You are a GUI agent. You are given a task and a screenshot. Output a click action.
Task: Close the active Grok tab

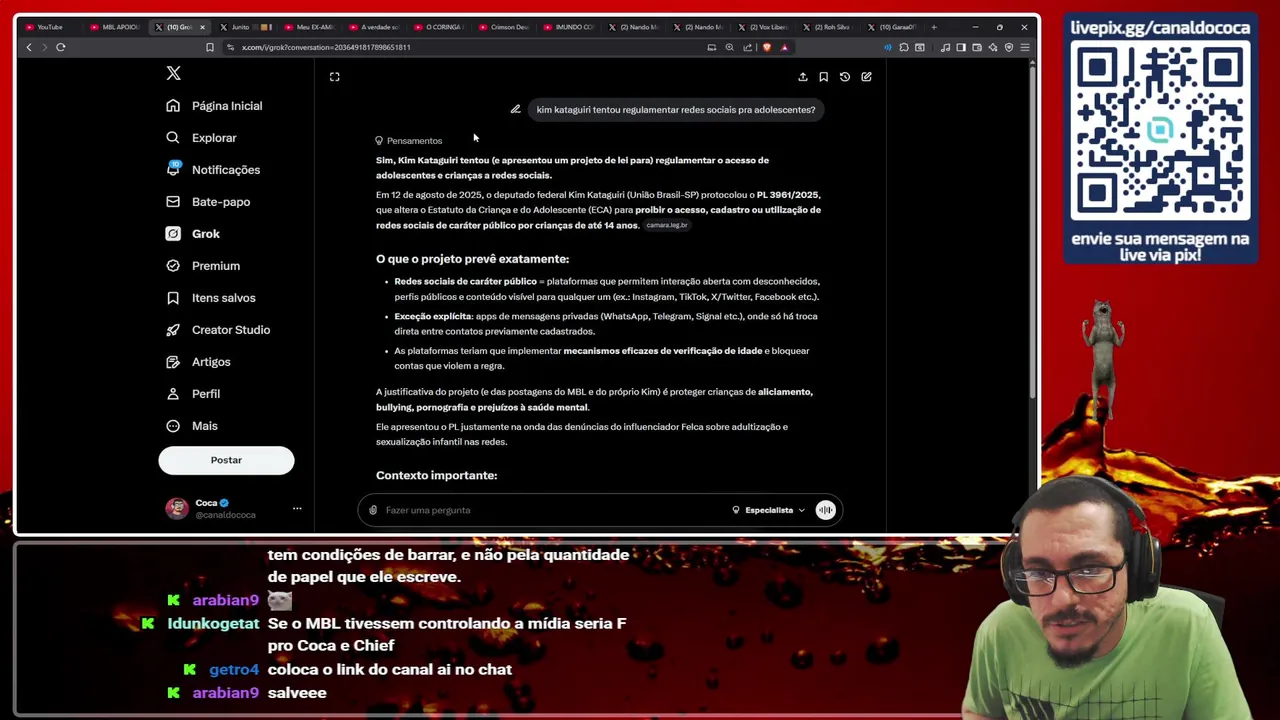202,27
